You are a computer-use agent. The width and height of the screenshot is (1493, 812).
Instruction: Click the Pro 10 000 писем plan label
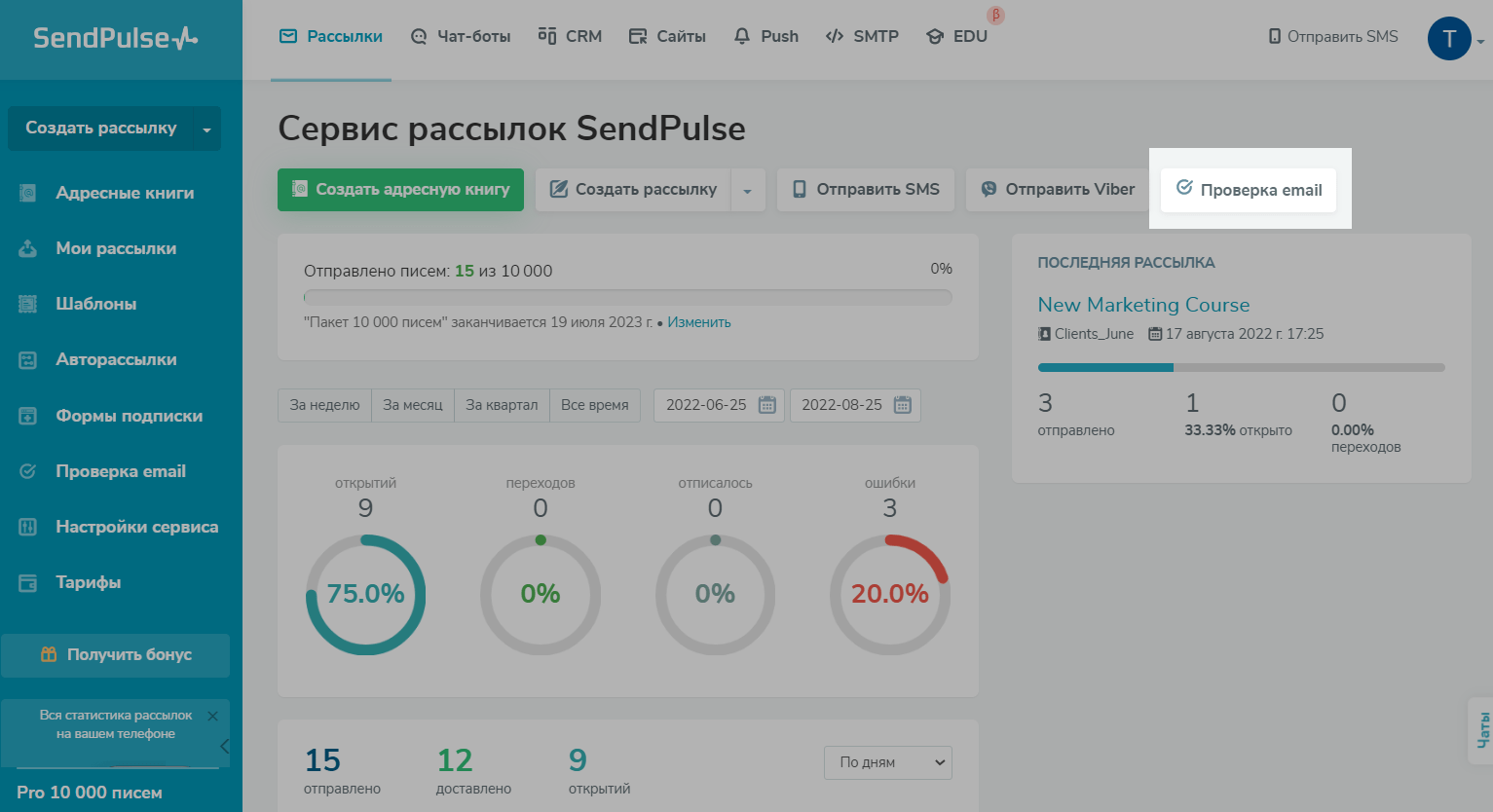click(x=90, y=793)
